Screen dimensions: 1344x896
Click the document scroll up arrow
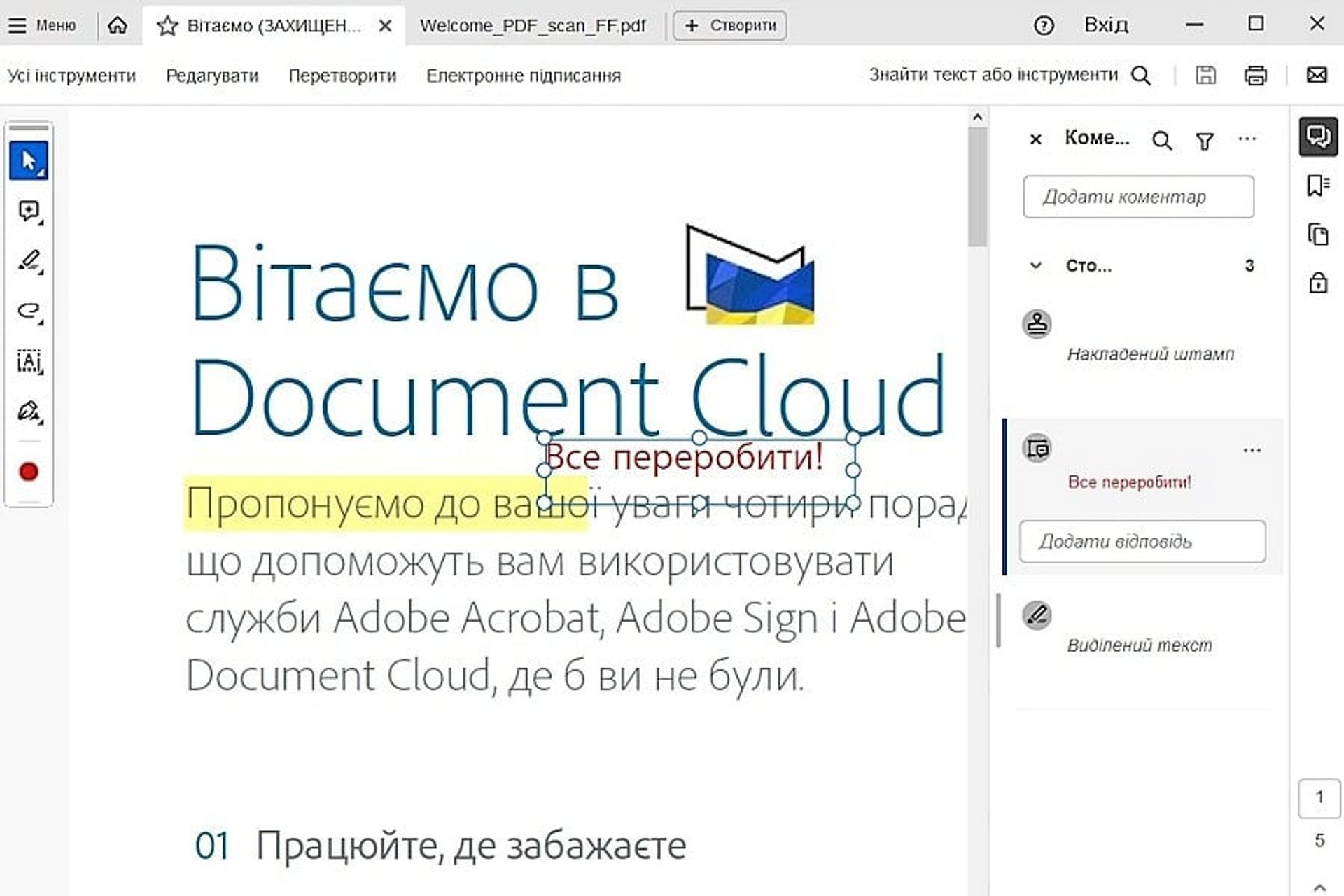click(978, 118)
